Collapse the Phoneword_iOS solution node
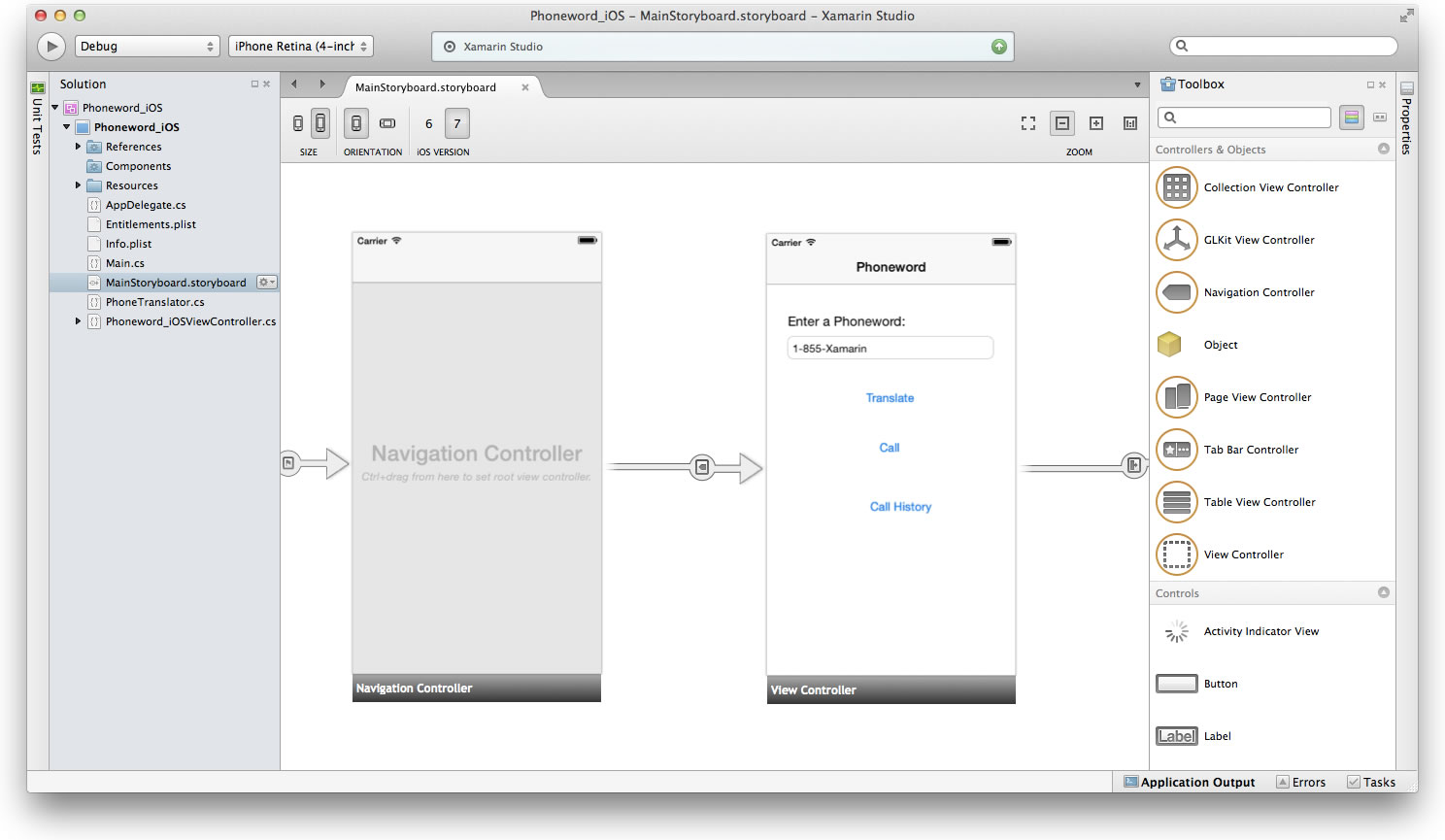The image size is (1445, 840). pyautogui.click(x=55, y=108)
